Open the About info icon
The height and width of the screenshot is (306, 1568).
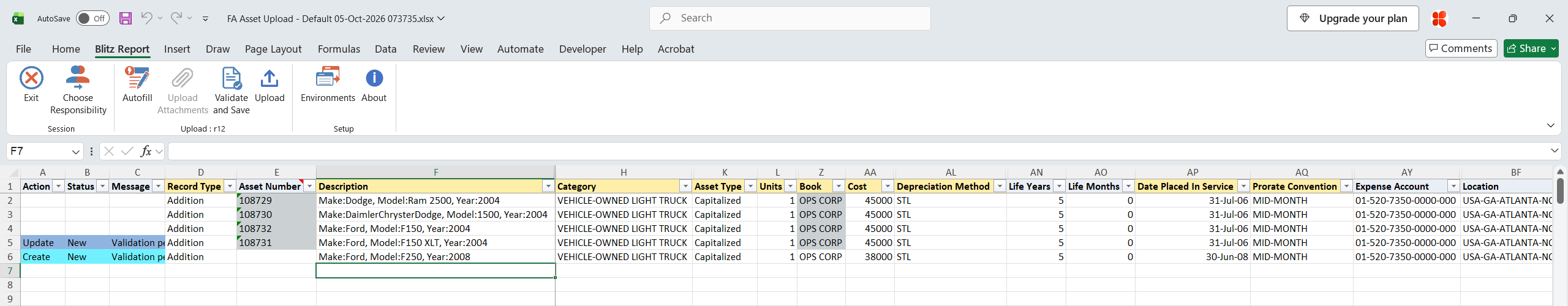tap(374, 78)
